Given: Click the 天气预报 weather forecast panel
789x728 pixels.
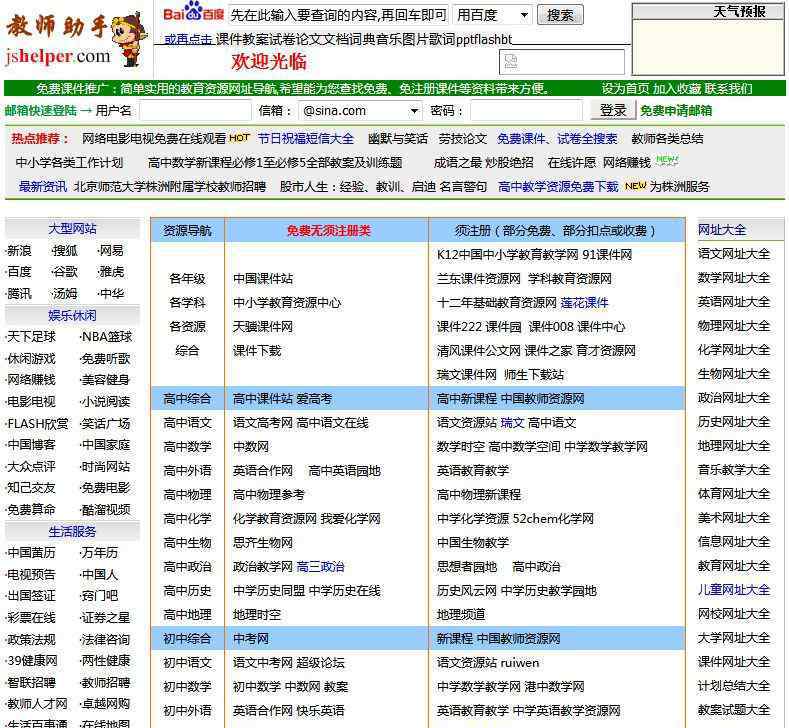Looking at the screenshot, I should tap(708, 39).
